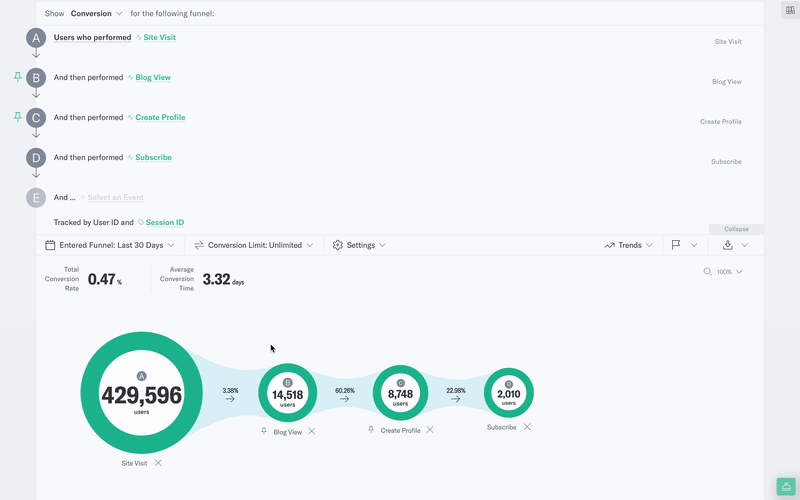Change the Session ID tracking property

165,222
